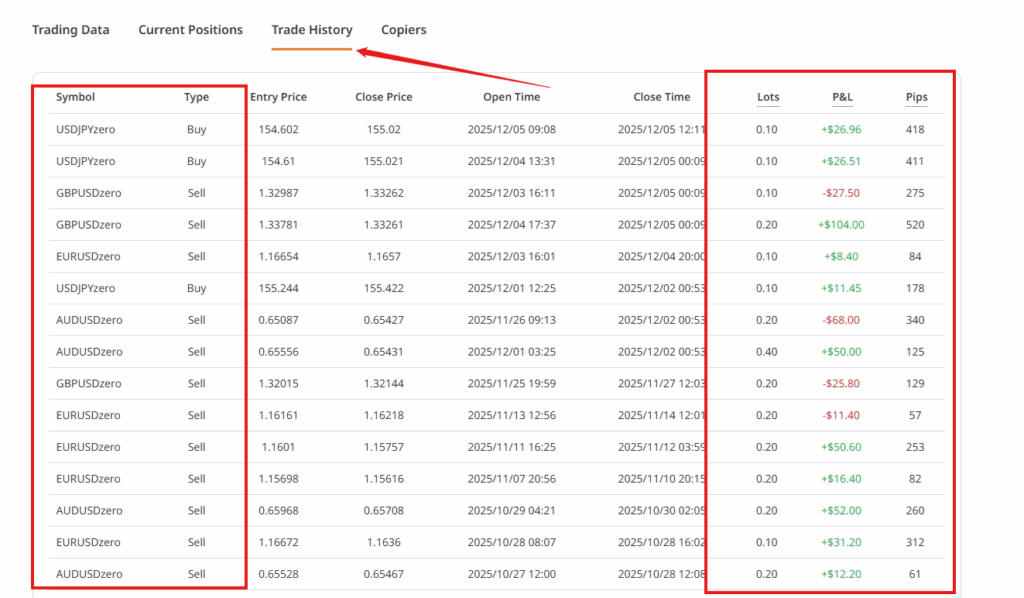This screenshot has width=1024, height=598.
Task: Select the +$104.00 P&L value
Action: (x=841, y=225)
